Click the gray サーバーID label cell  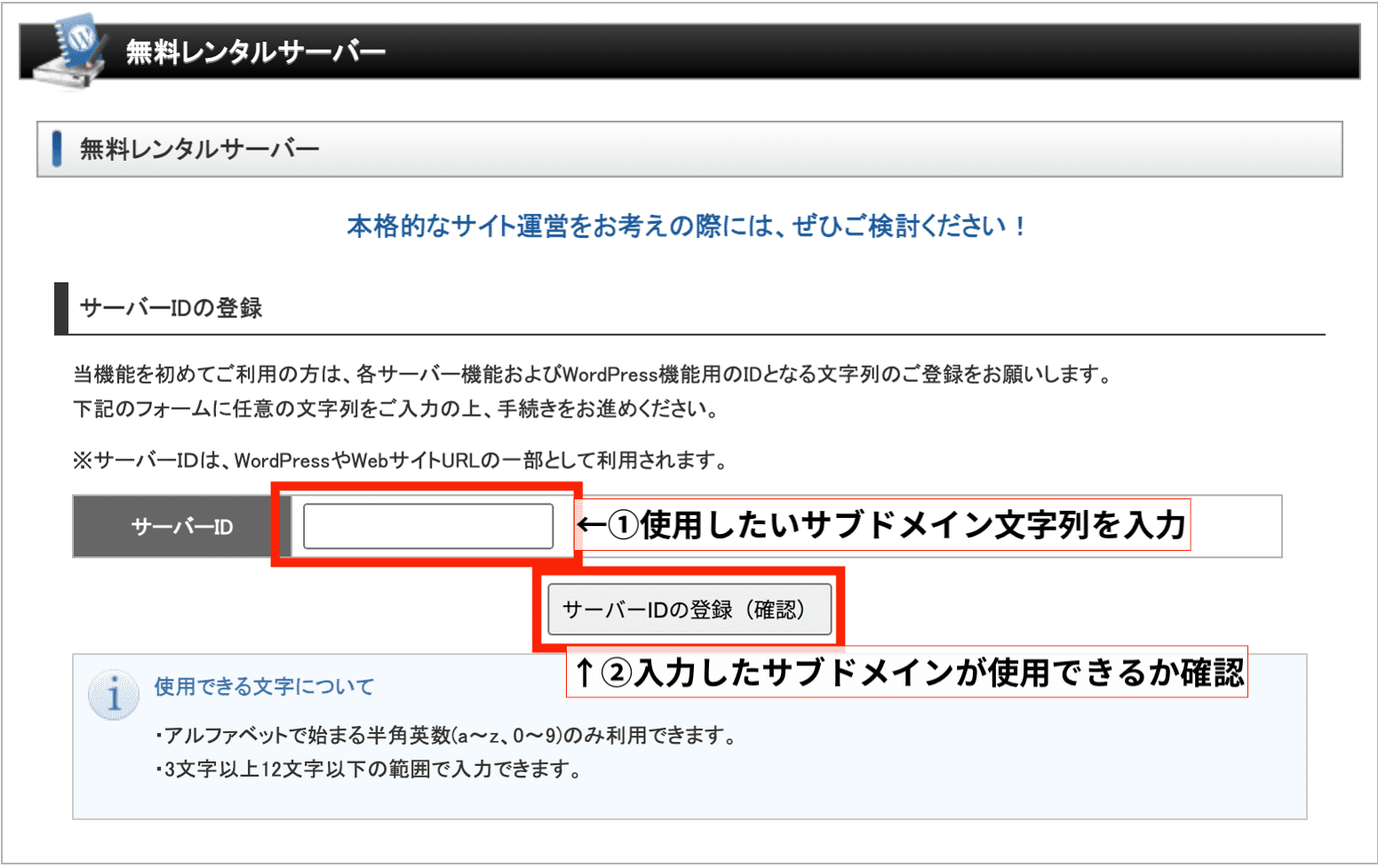pyautogui.click(x=182, y=527)
